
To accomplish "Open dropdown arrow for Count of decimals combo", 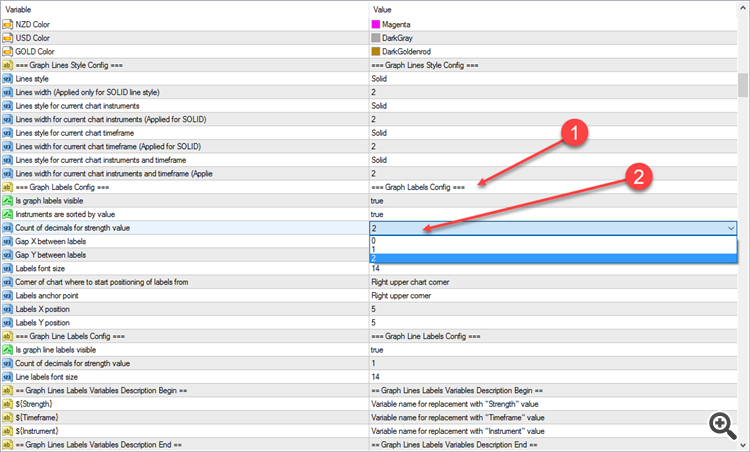I will 730,228.
